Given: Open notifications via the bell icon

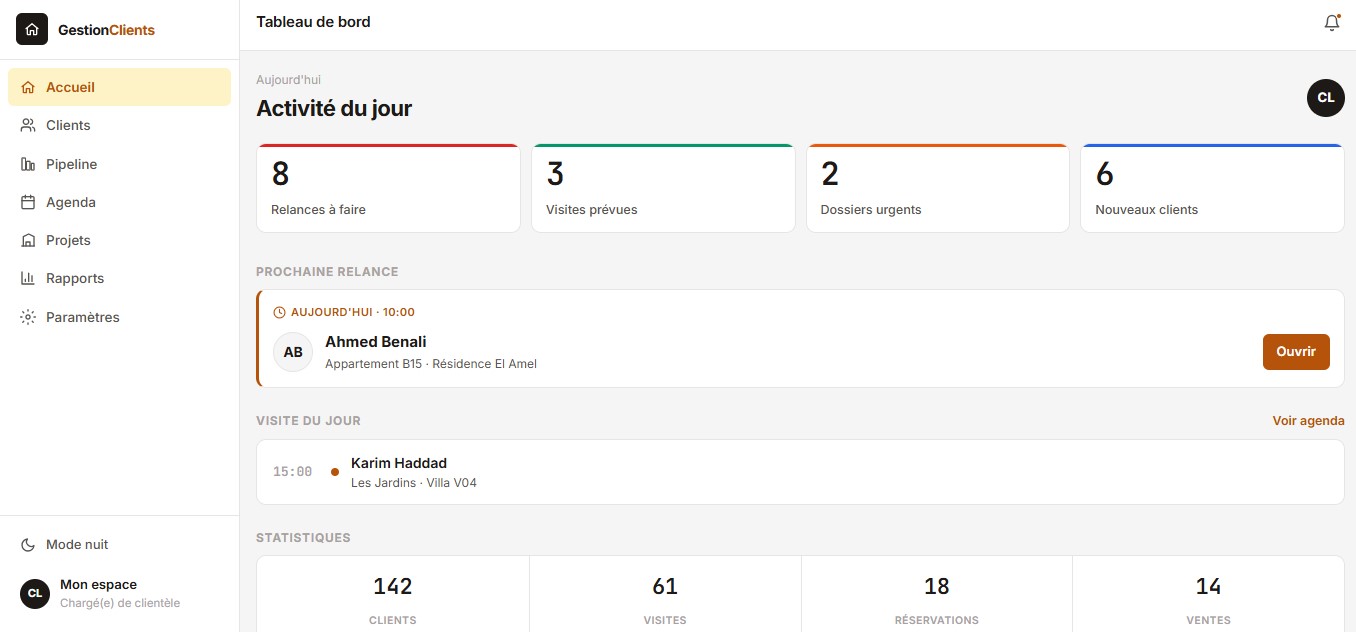Looking at the screenshot, I should pyautogui.click(x=1331, y=23).
